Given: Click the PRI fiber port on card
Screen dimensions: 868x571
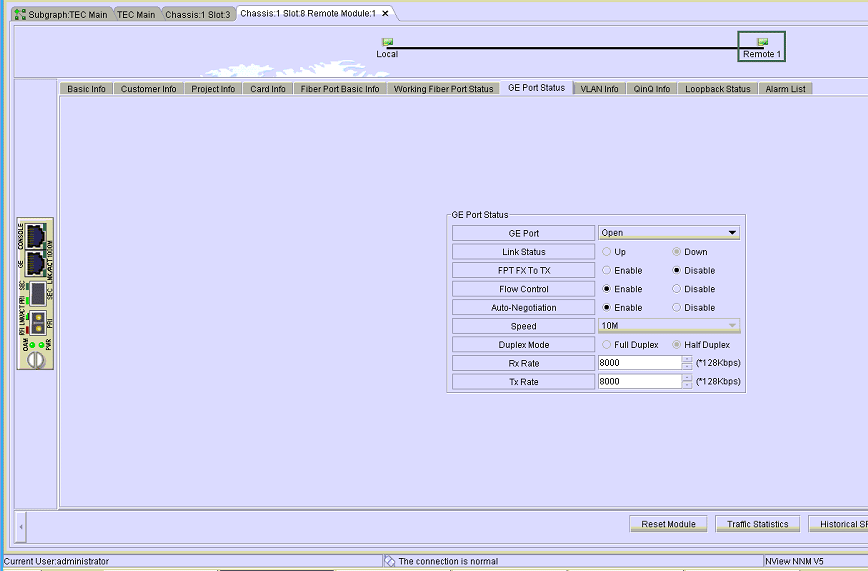Looking at the screenshot, I should pyautogui.click(x=38, y=323).
